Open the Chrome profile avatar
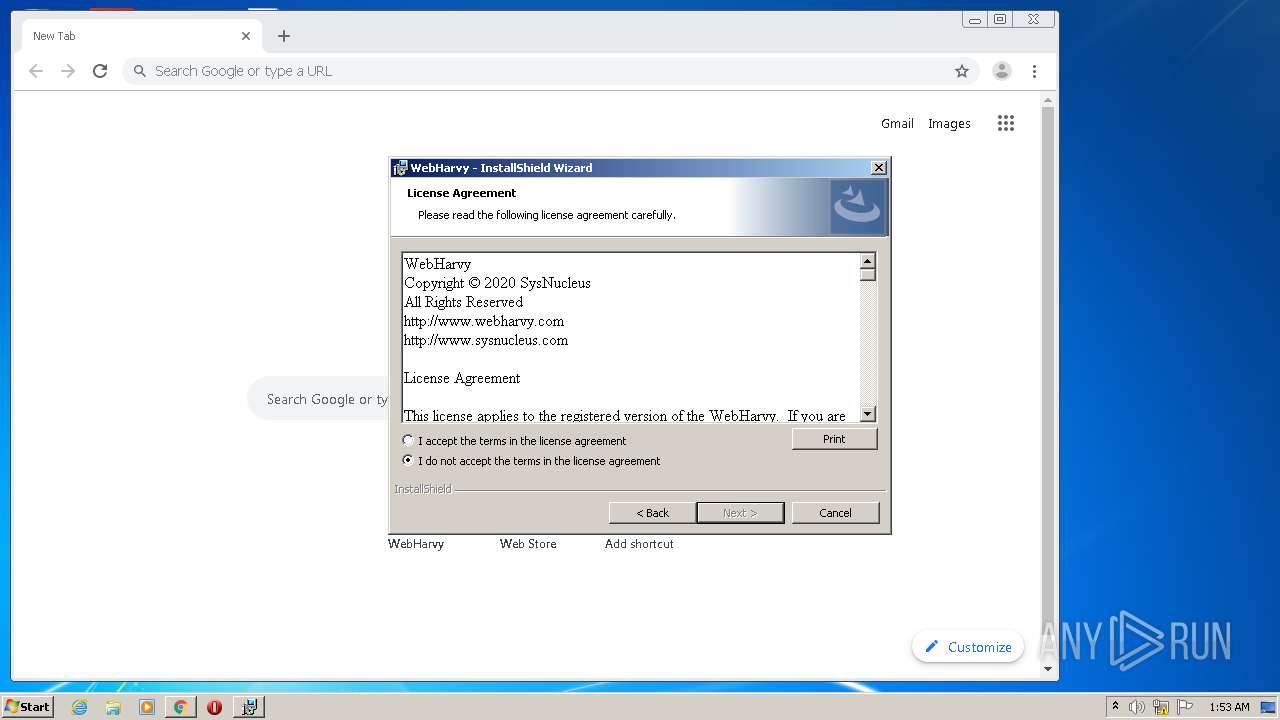Viewport: 1280px width, 720px height. (x=1001, y=71)
